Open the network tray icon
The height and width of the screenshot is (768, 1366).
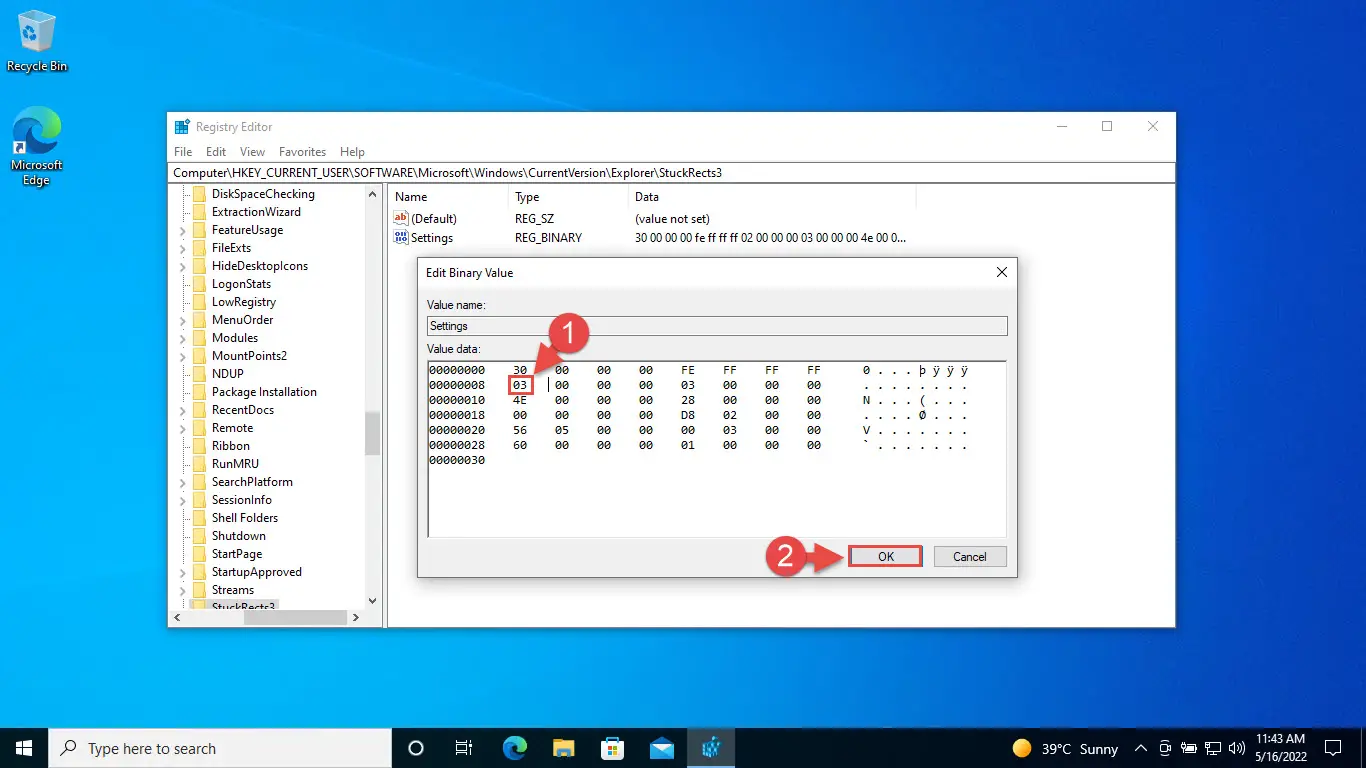pos(1212,748)
